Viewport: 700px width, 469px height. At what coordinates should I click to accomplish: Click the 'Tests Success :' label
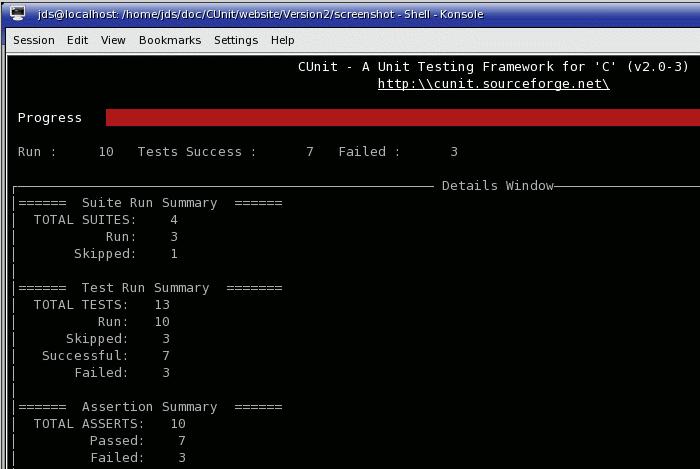coord(196,152)
